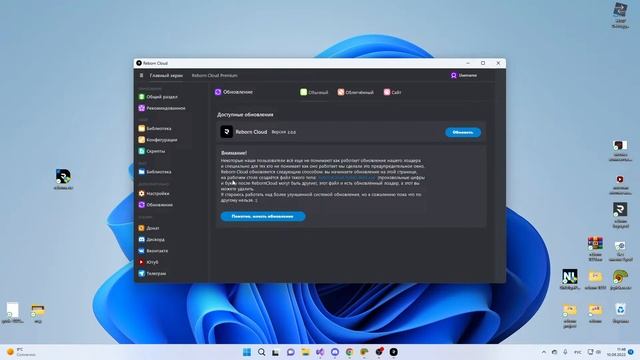
Task: Open File Explorer from the taskbar
Action: [x=305, y=352]
